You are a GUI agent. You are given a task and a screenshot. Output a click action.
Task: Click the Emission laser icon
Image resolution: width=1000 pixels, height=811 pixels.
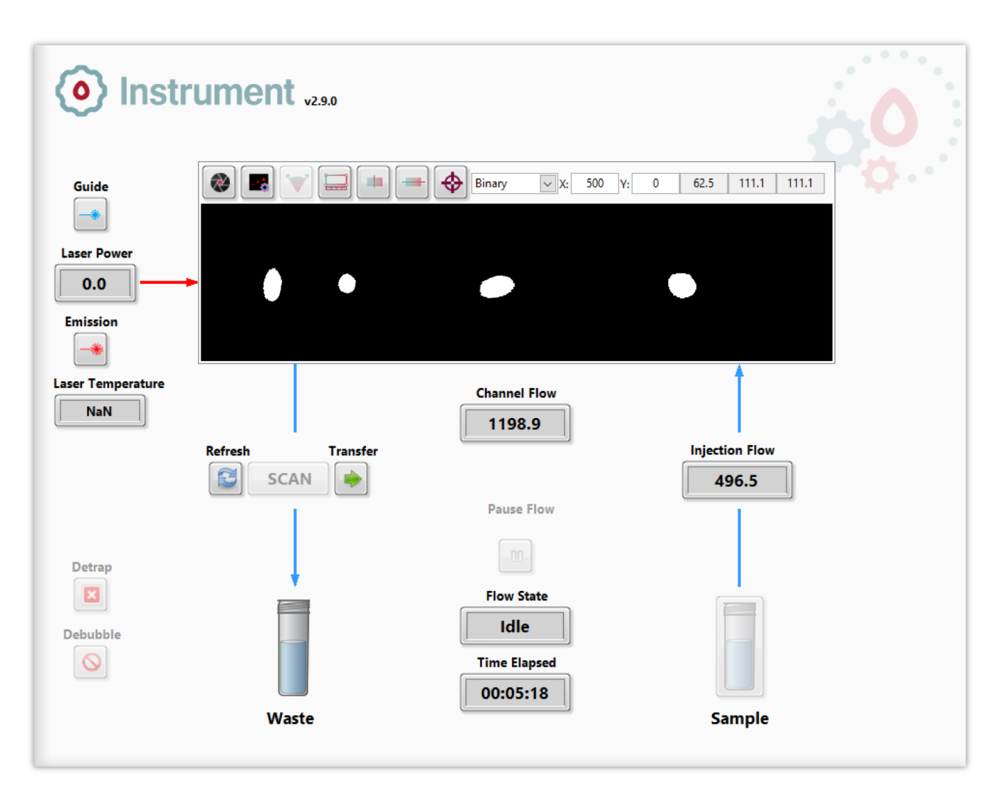91,350
